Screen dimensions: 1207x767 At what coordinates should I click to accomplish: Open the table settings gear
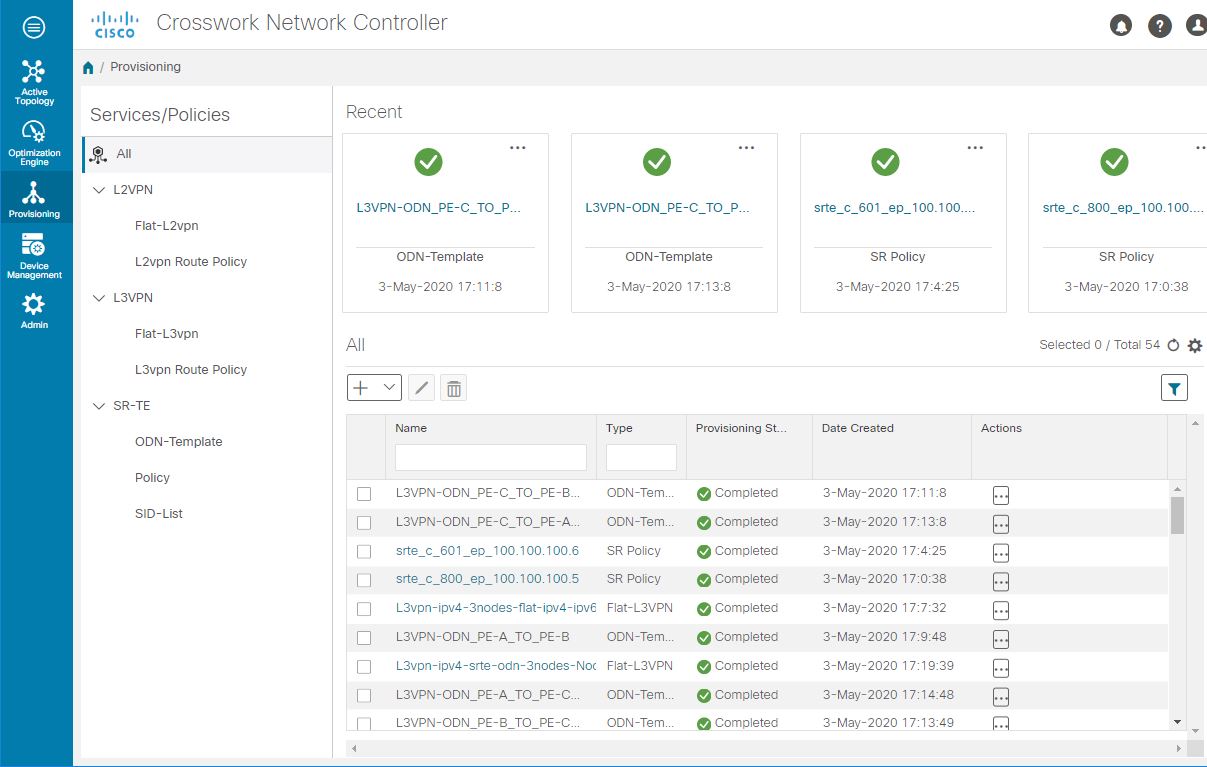tap(1194, 344)
